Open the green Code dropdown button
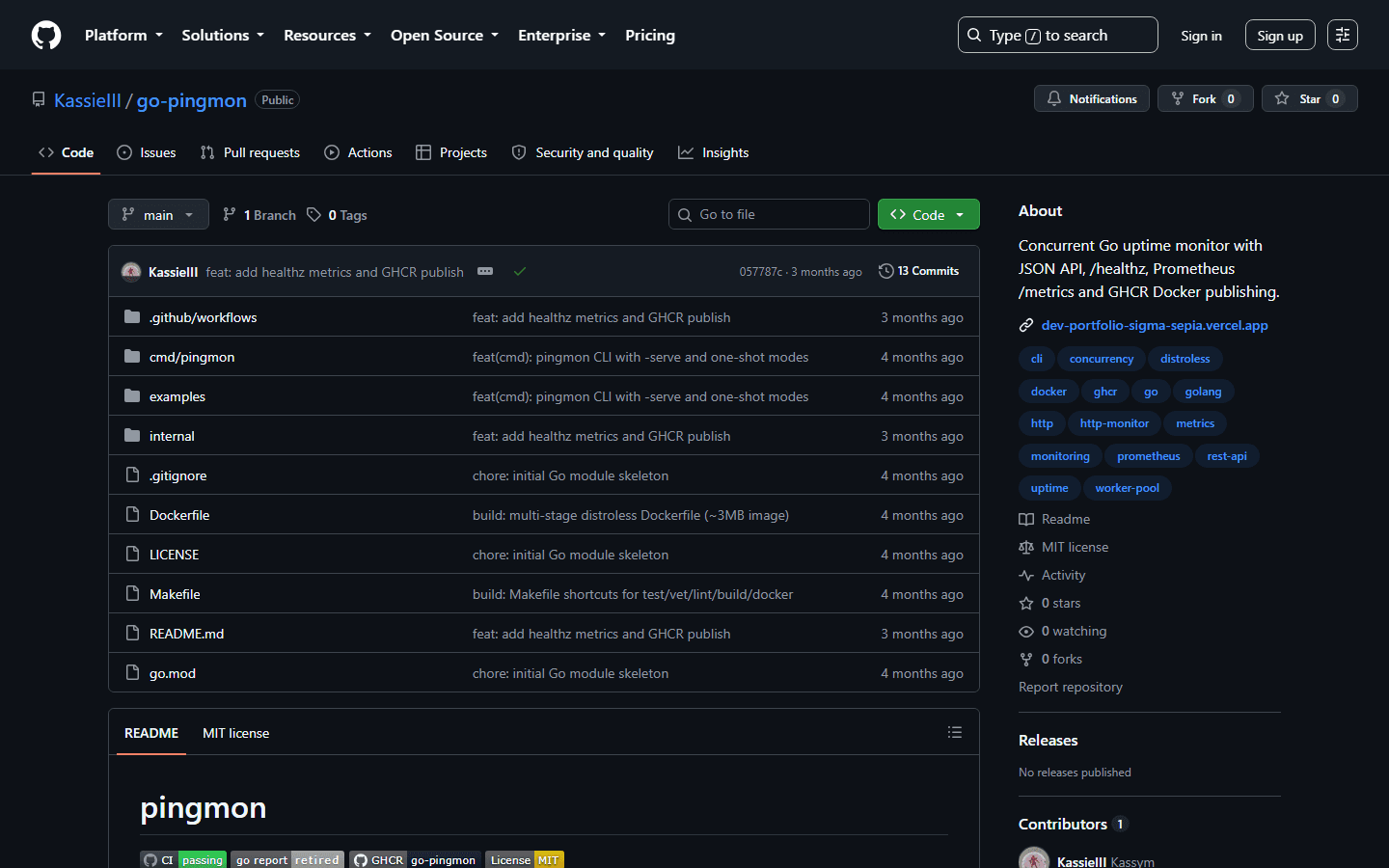Screen dimensions: 1389x868 point(928,214)
